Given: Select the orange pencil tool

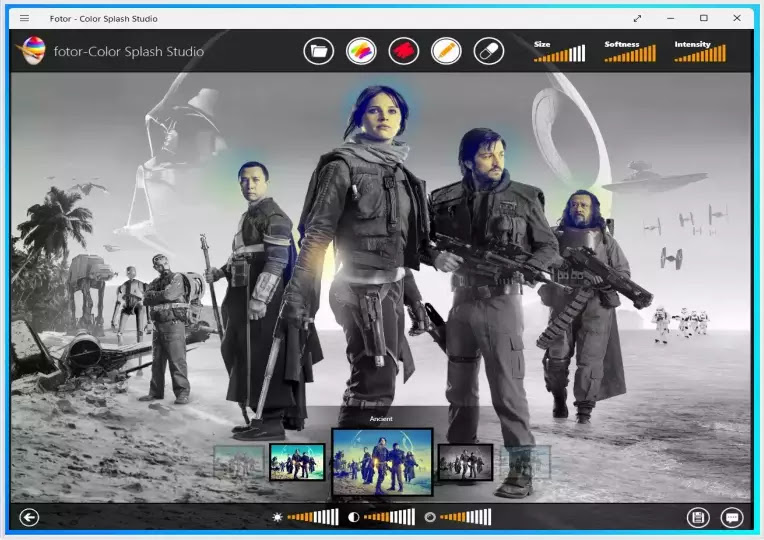Looking at the screenshot, I should [x=446, y=51].
